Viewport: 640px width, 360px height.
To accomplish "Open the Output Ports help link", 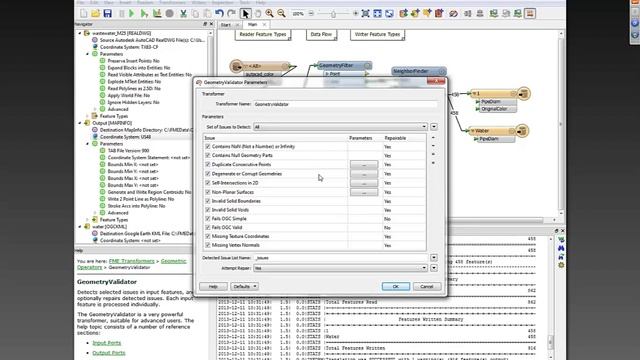I will click(x=109, y=353).
